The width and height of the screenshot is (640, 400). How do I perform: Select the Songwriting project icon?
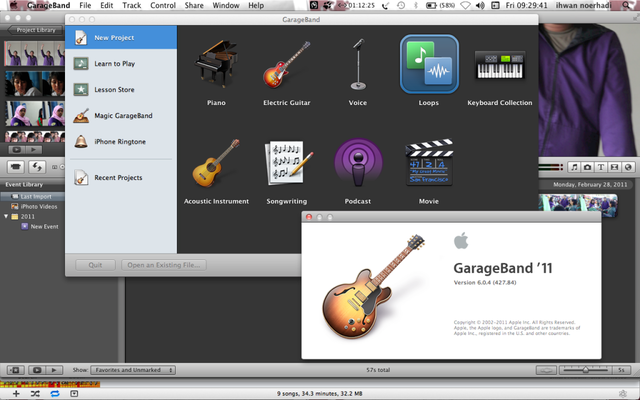[x=287, y=163]
